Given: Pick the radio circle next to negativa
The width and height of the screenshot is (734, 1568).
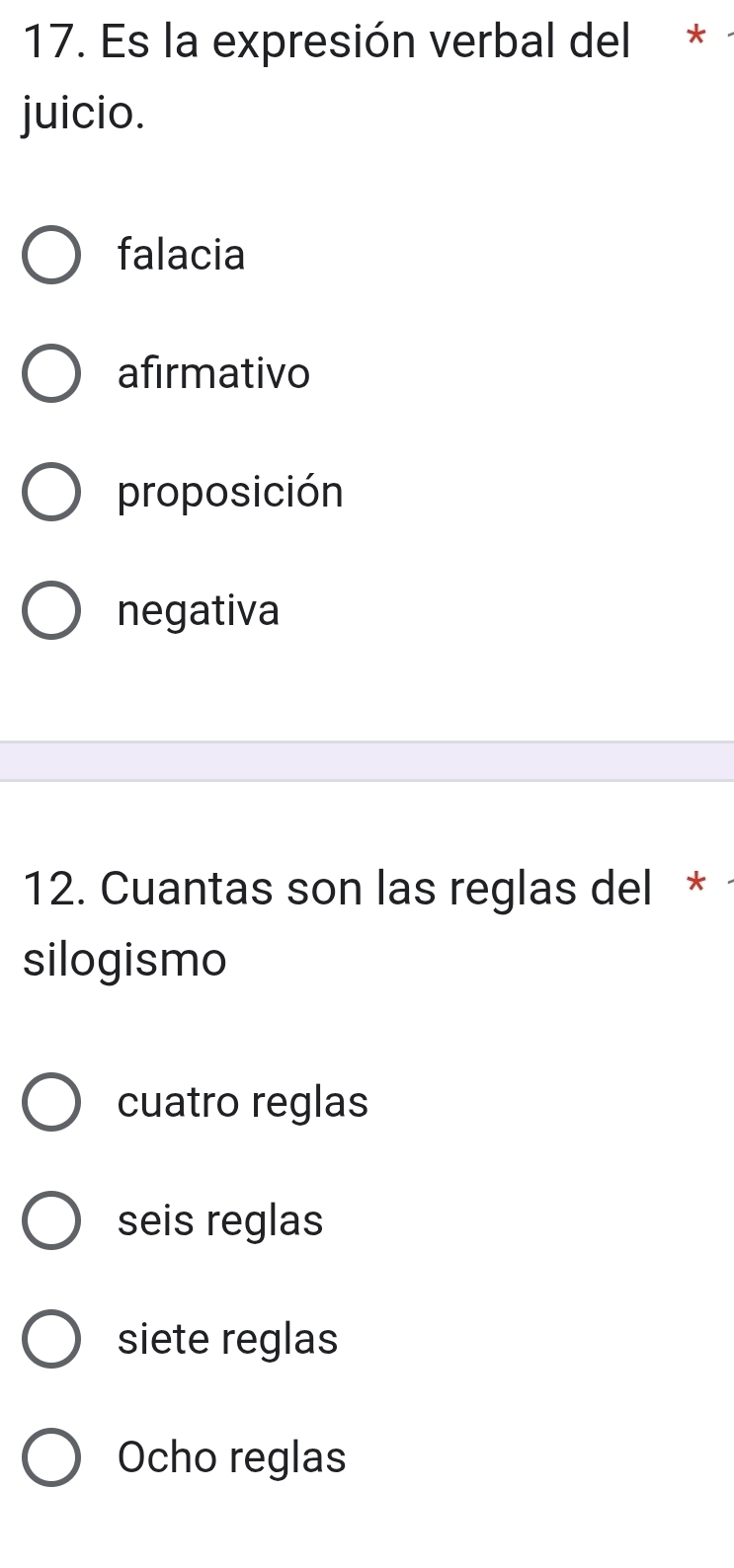Looking at the screenshot, I should [x=50, y=611].
